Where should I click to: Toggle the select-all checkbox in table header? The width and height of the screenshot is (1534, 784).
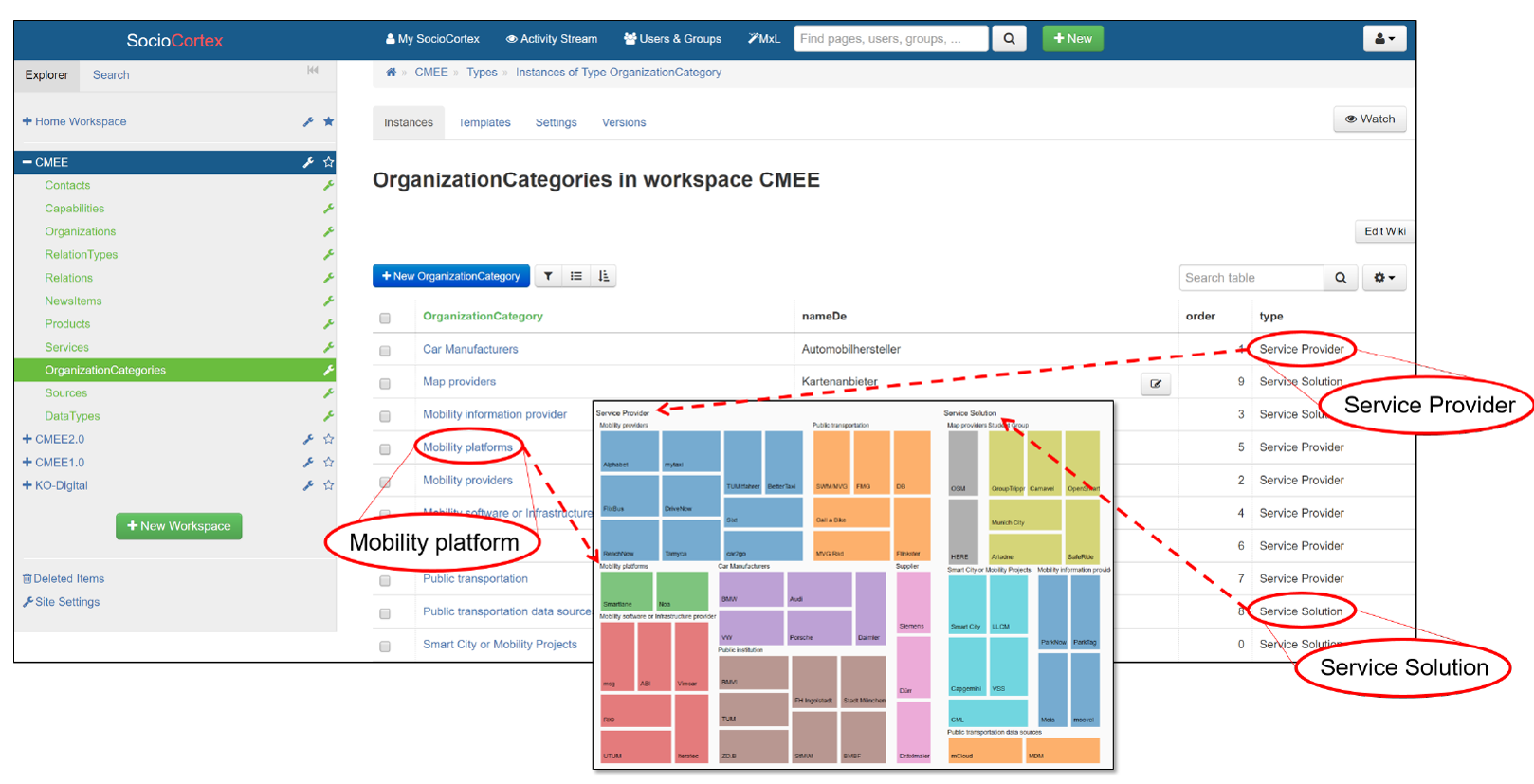[385, 318]
